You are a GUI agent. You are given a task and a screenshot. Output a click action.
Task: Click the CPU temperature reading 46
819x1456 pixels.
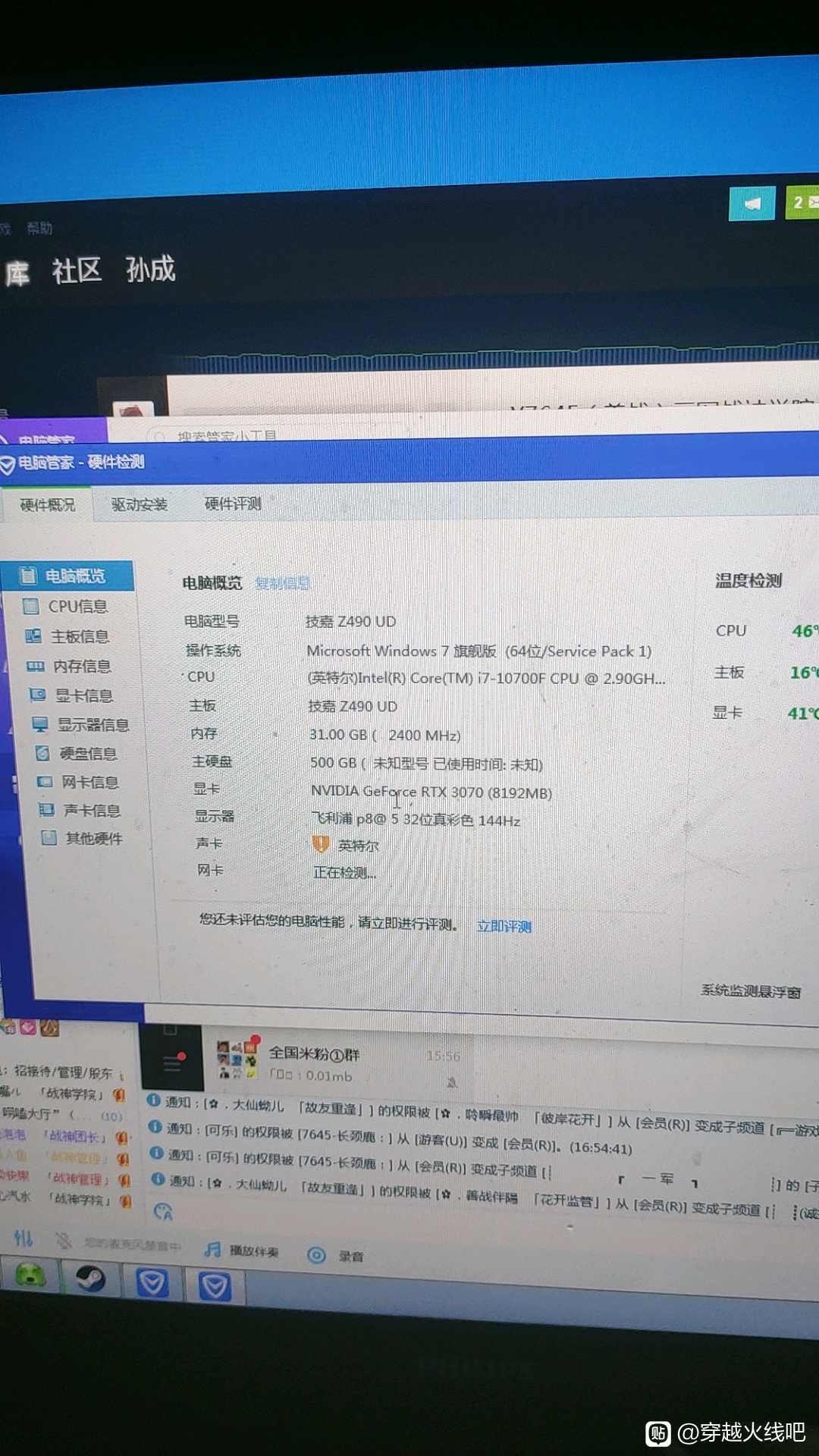coord(805,631)
